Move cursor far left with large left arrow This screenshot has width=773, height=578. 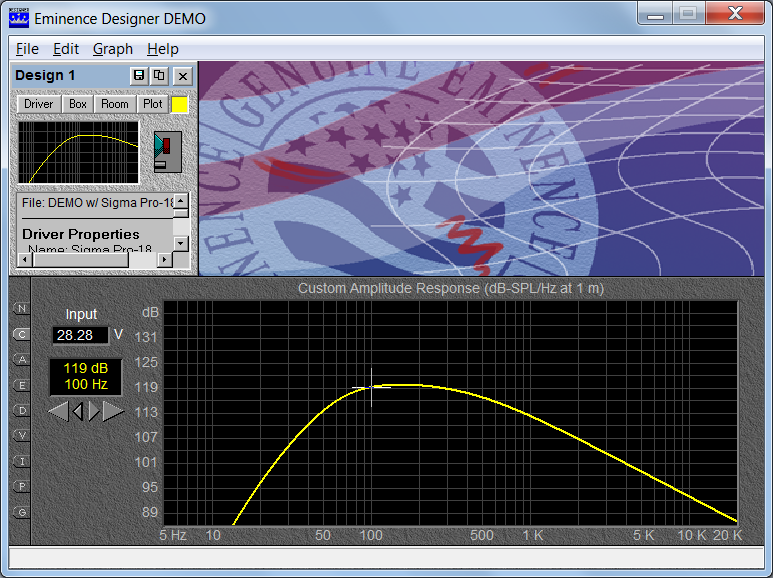click(x=58, y=411)
